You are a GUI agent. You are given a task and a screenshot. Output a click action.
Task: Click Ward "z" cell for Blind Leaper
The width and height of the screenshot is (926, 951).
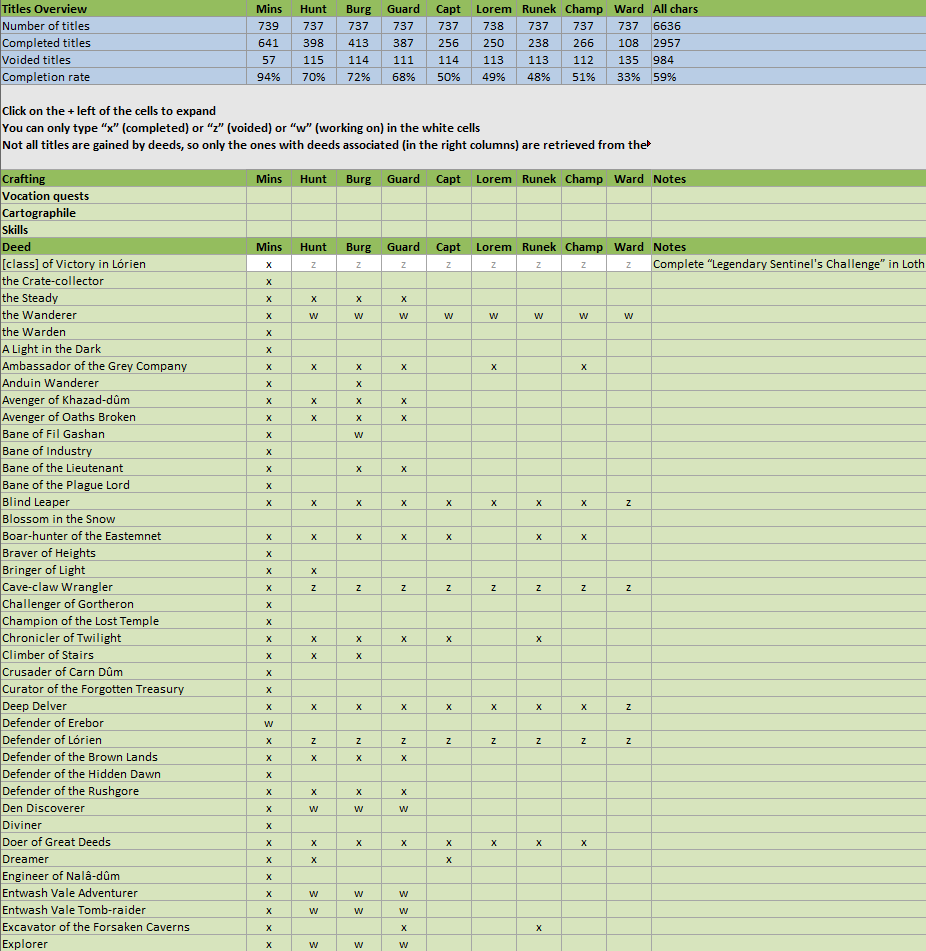(x=629, y=501)
